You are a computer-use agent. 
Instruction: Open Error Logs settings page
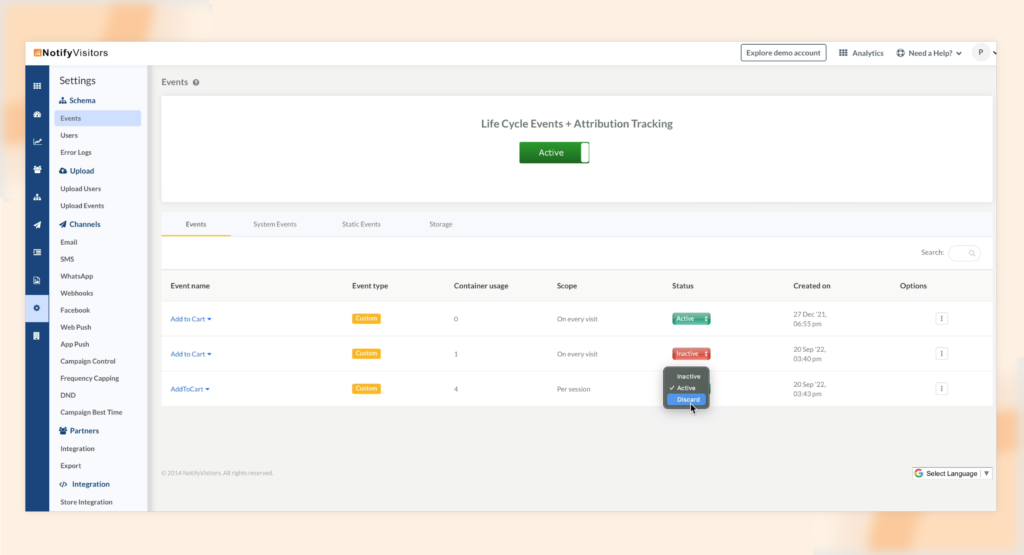point(76,152)
